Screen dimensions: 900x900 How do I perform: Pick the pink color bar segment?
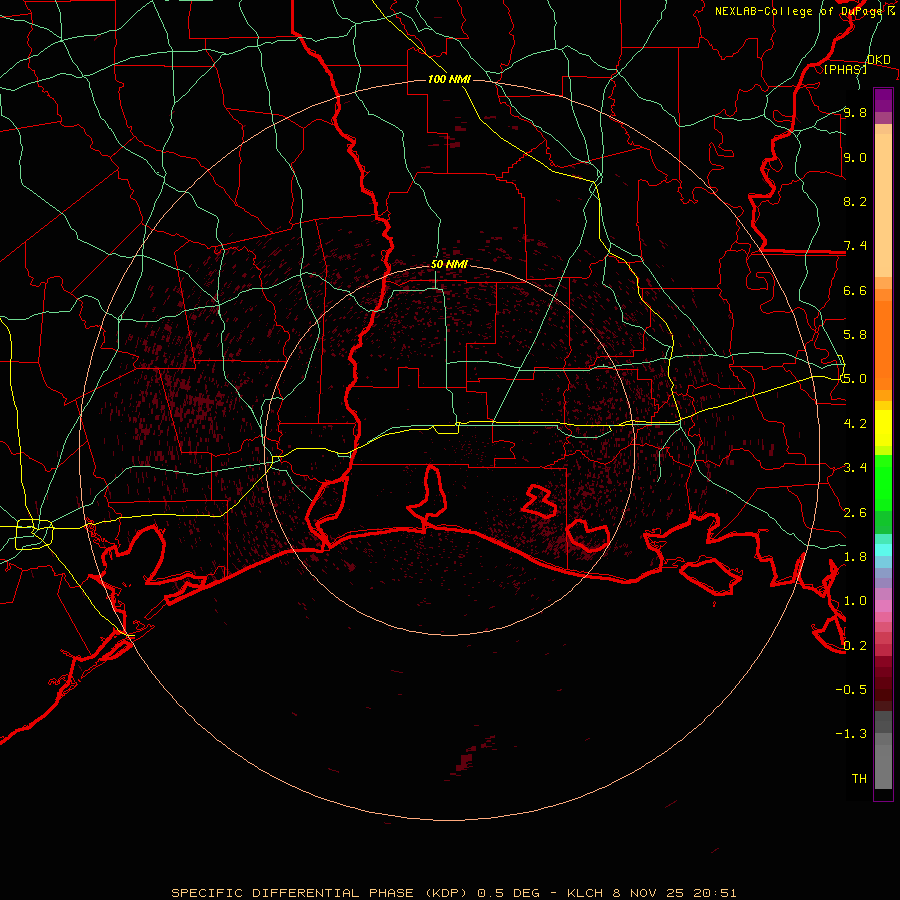pos(883,606)
